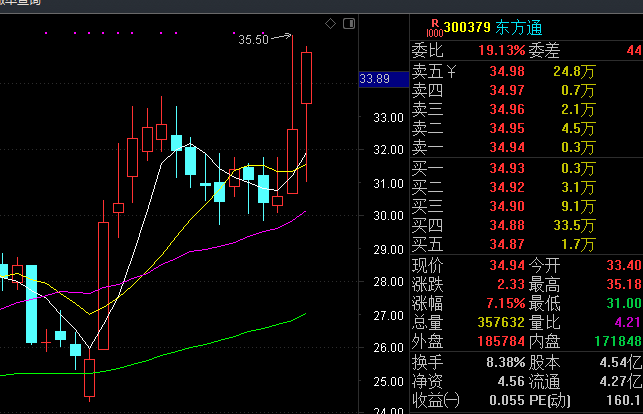
Task: Click the PE(动) value 160.1
Action: click(x=624, y=400)
